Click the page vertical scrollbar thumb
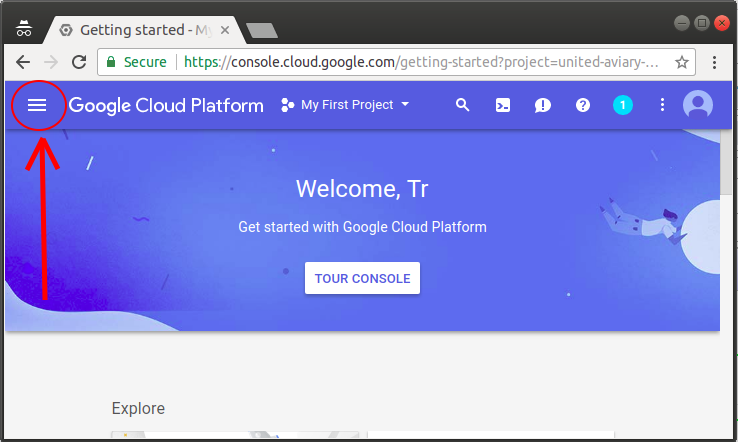Viewport: 738px width, 442px height. (x=726, y=161)
